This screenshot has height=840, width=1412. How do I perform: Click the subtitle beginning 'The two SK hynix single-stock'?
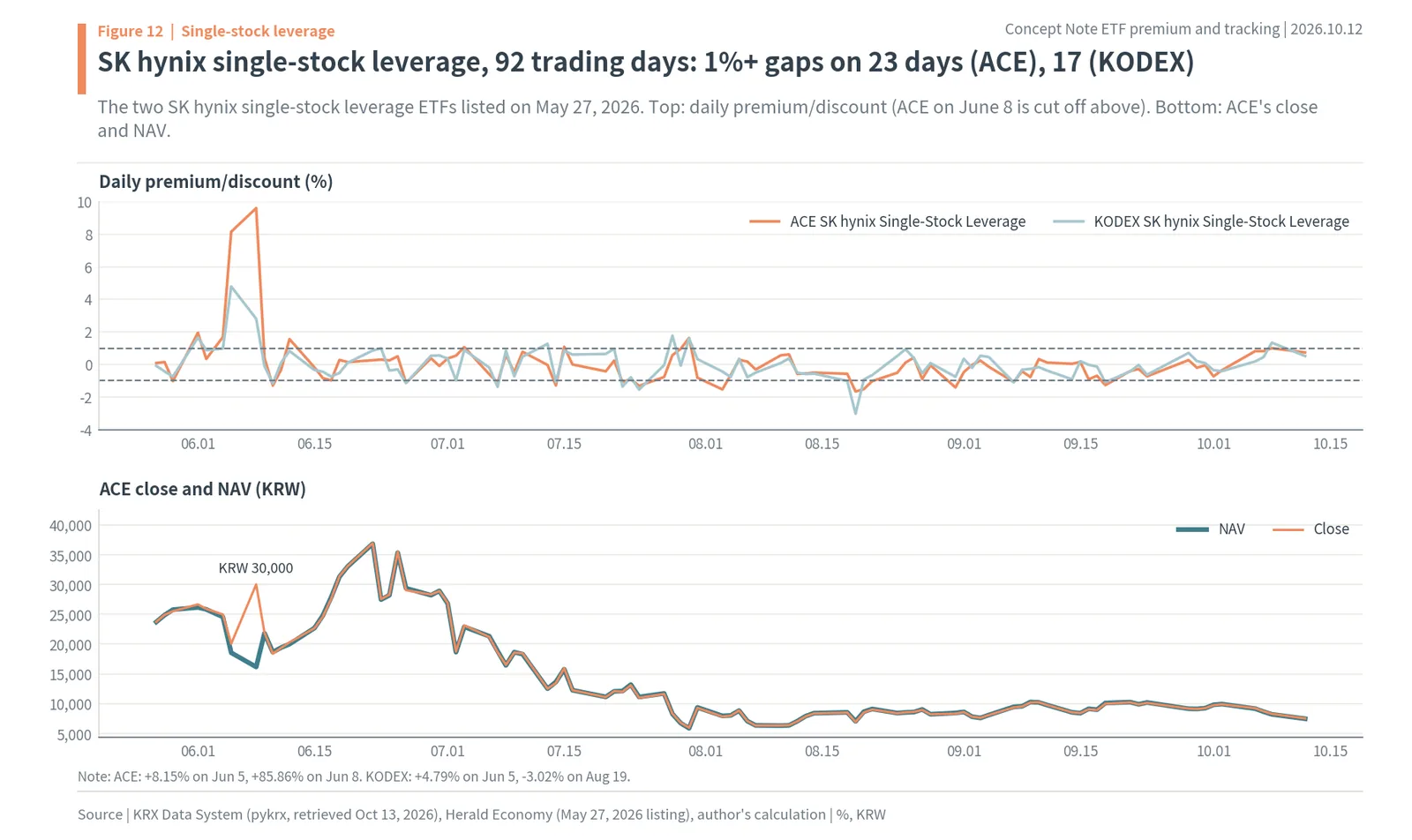tap(707, 118)
